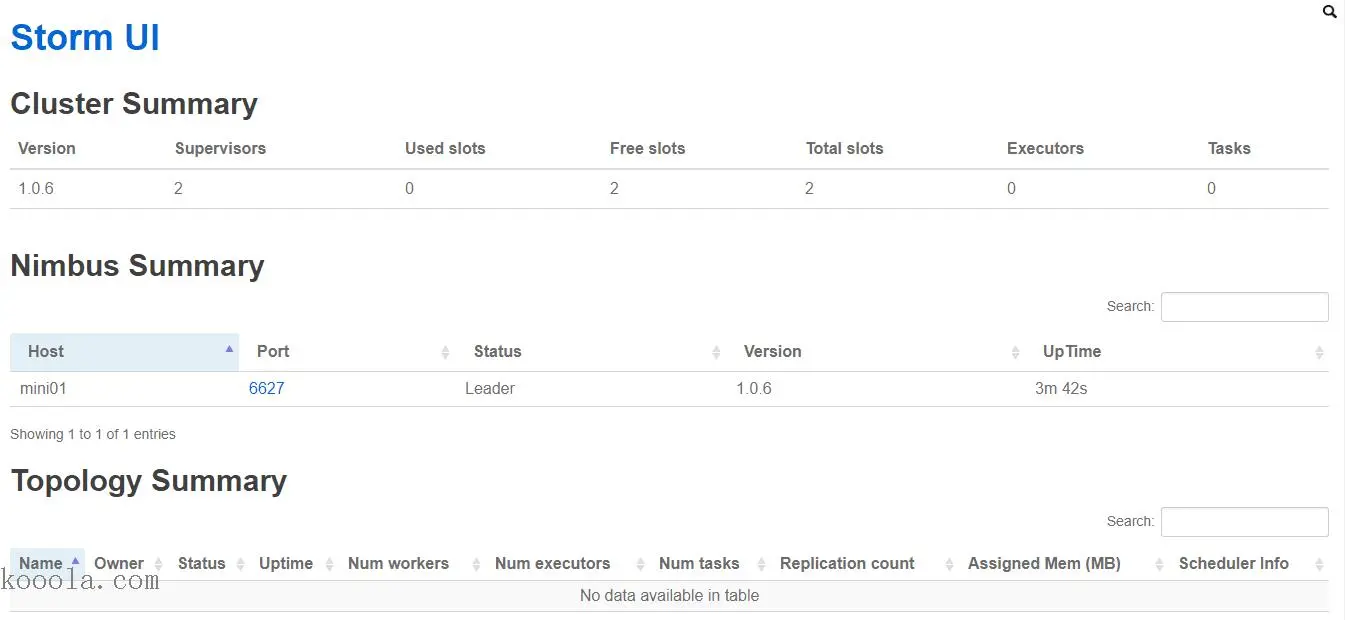Click the magnifier search icon
This screenshot has width=1345, height=620.
tap(1329, 12)
